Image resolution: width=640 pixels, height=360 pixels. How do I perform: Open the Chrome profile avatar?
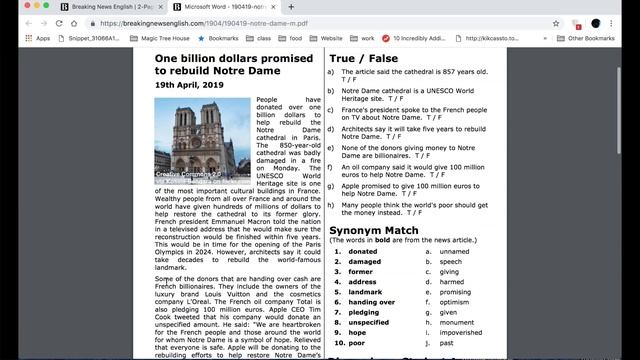coord(596,24)
